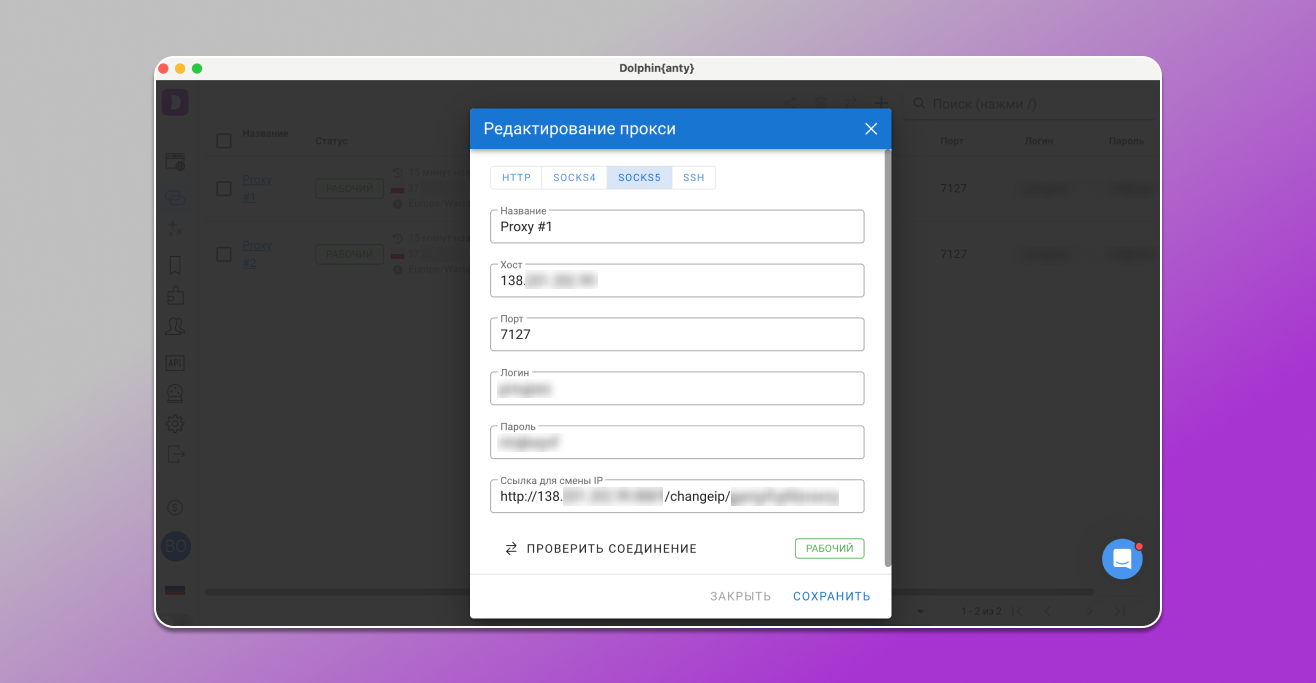Screen dimensions: 1316x683
Task: Tick the checkbox for Proxy #1 row
Action: coord(224,188)
